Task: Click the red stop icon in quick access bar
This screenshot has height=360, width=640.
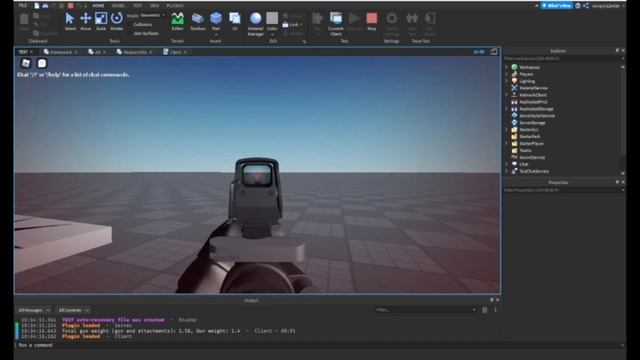Action: click(70, 6)
